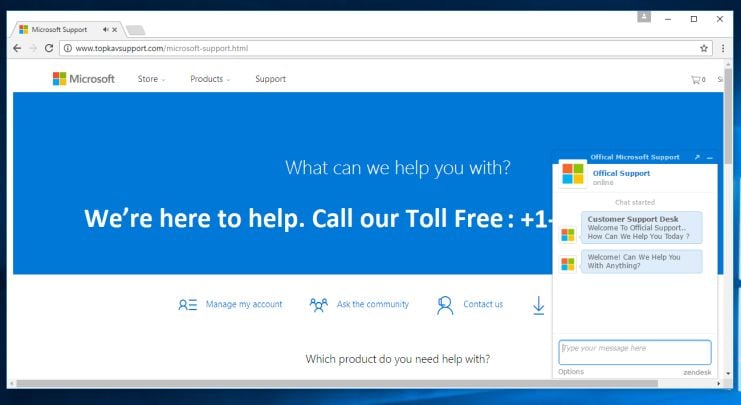The width and height of the screenshot is (741, 405).
Task: Click the download arrow icon
Action: [x=538, y=305]
